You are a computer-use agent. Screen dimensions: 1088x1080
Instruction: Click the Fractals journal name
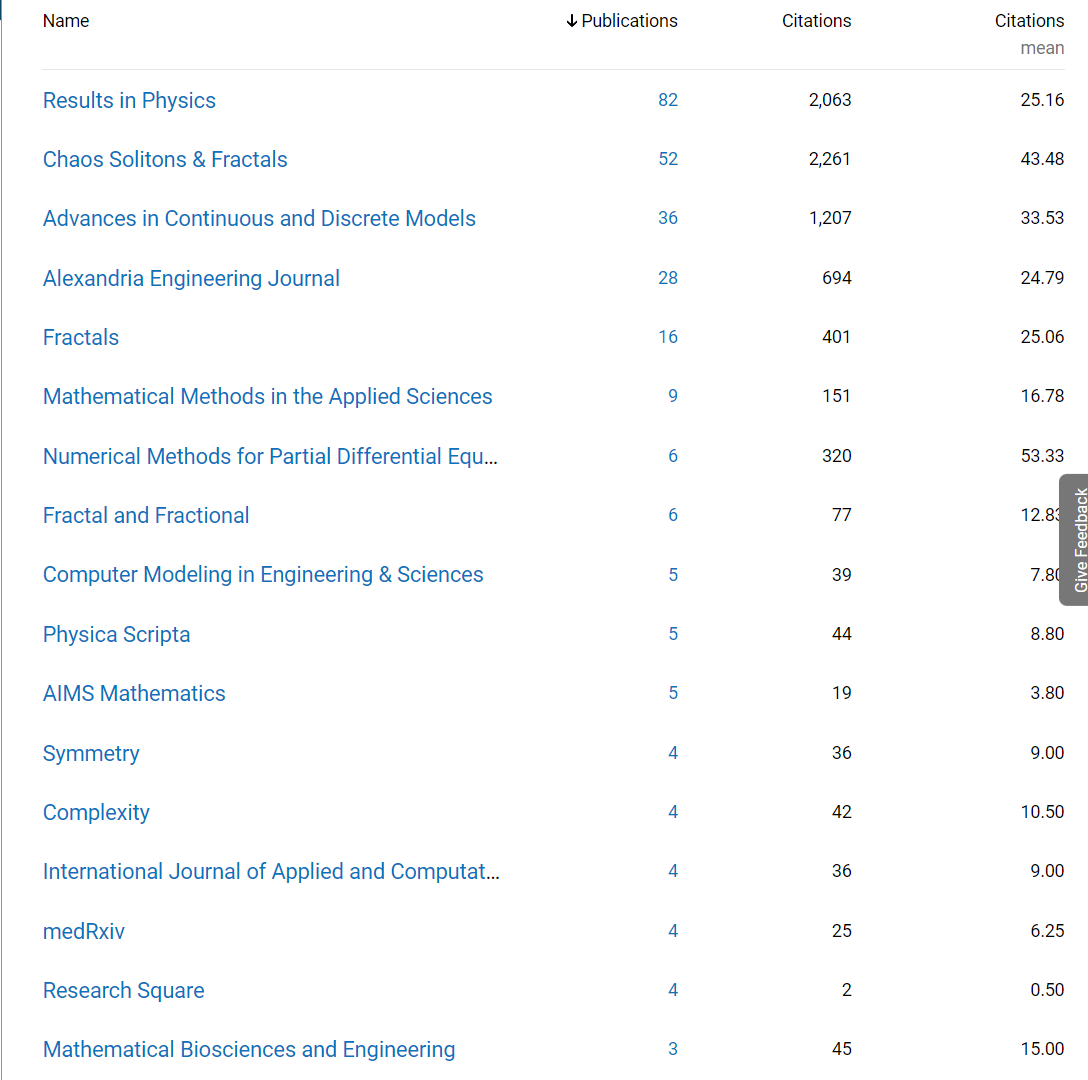(81, 337)
